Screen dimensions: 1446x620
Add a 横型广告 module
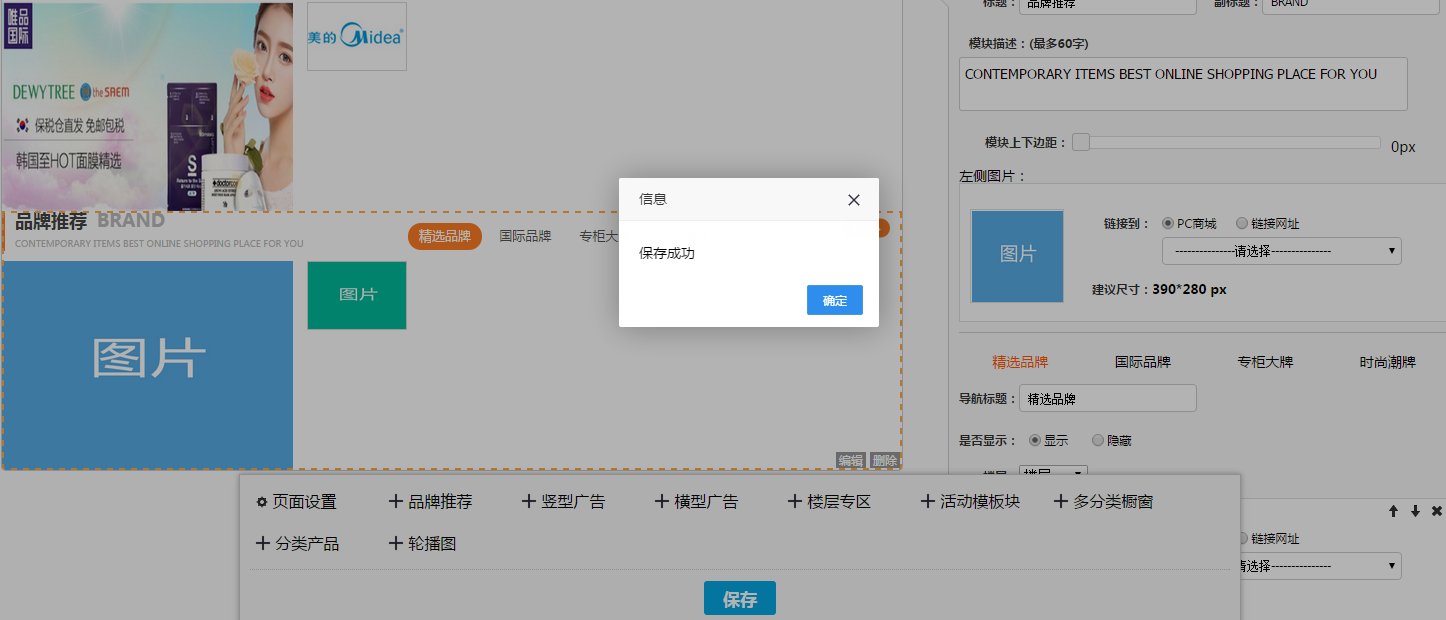[696, 502]
